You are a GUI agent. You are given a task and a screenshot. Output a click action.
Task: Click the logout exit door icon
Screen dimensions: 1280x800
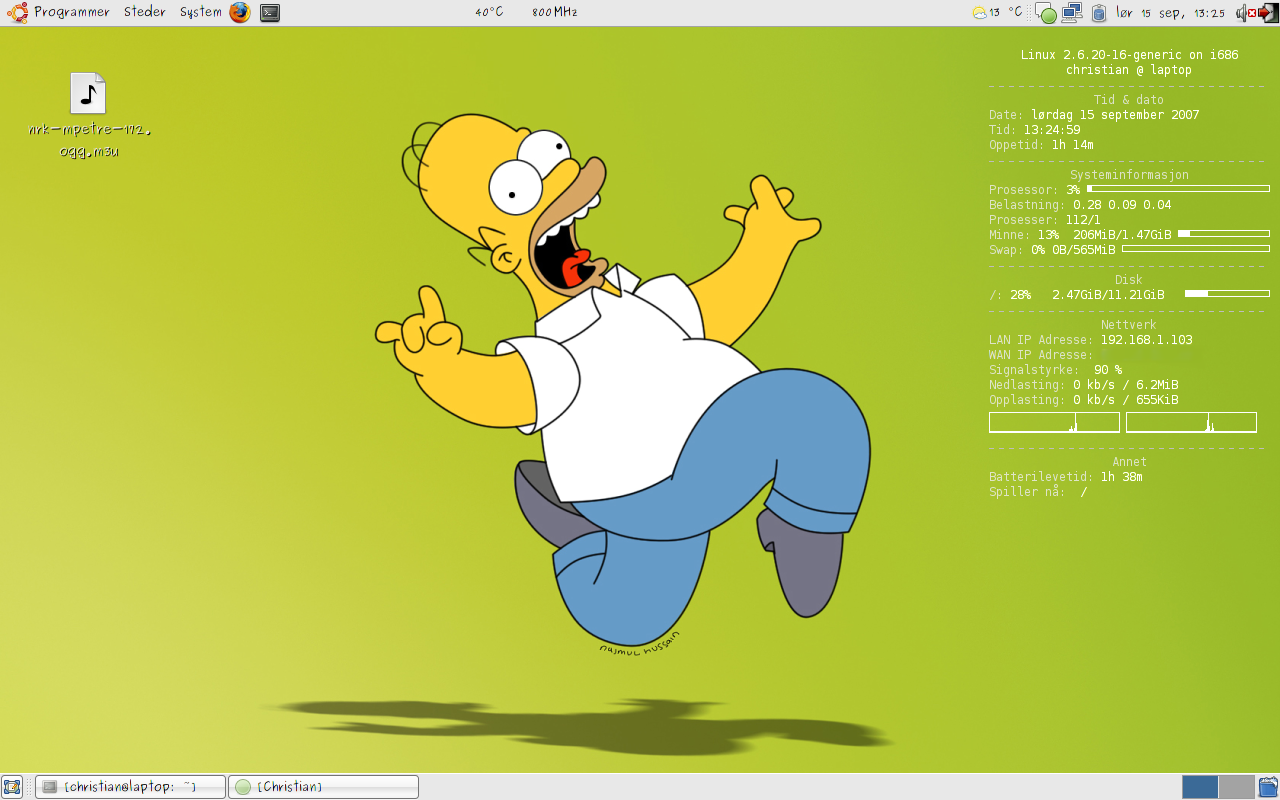tap(1268, 13)
